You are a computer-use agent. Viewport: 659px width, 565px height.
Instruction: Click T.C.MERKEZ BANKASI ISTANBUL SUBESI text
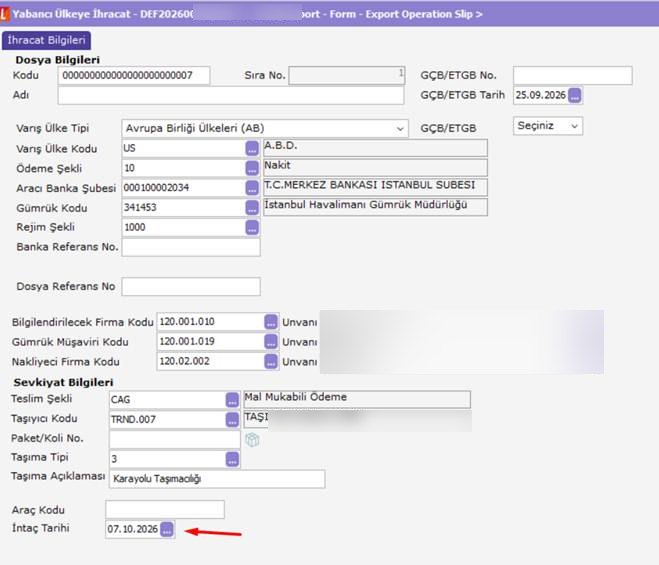(x=370, y=185)
